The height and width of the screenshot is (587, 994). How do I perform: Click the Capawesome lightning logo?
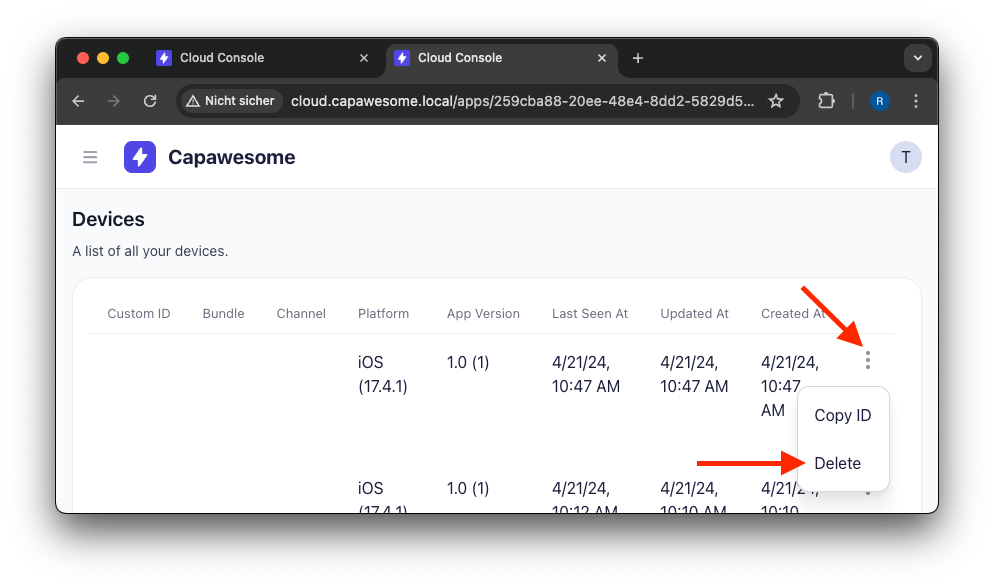[140, 157]
